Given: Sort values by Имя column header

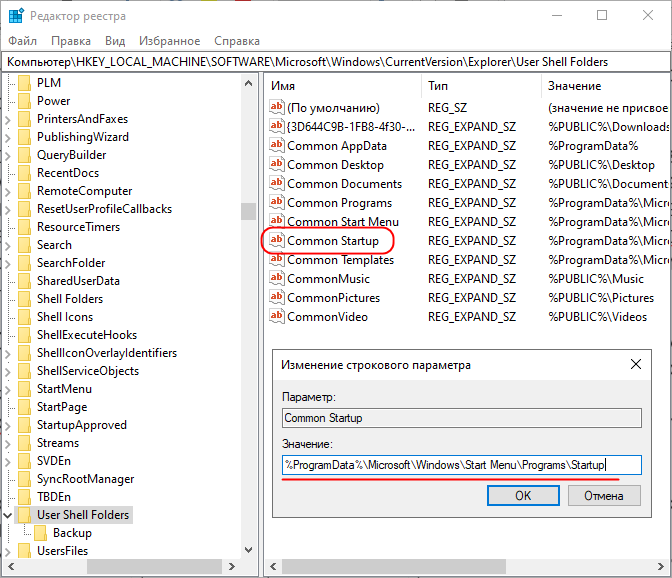Looking at the screenshot, I should (x=343, y=86).
